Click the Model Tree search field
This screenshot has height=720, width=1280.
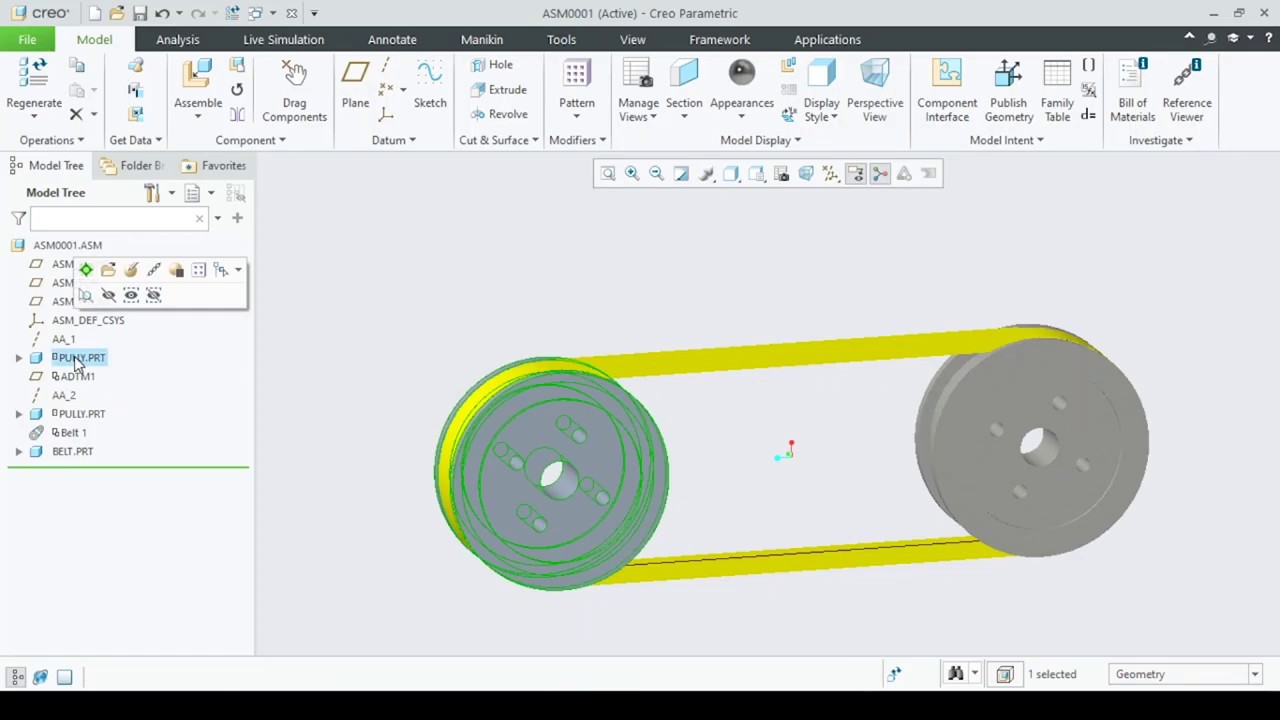click(119, 218)
